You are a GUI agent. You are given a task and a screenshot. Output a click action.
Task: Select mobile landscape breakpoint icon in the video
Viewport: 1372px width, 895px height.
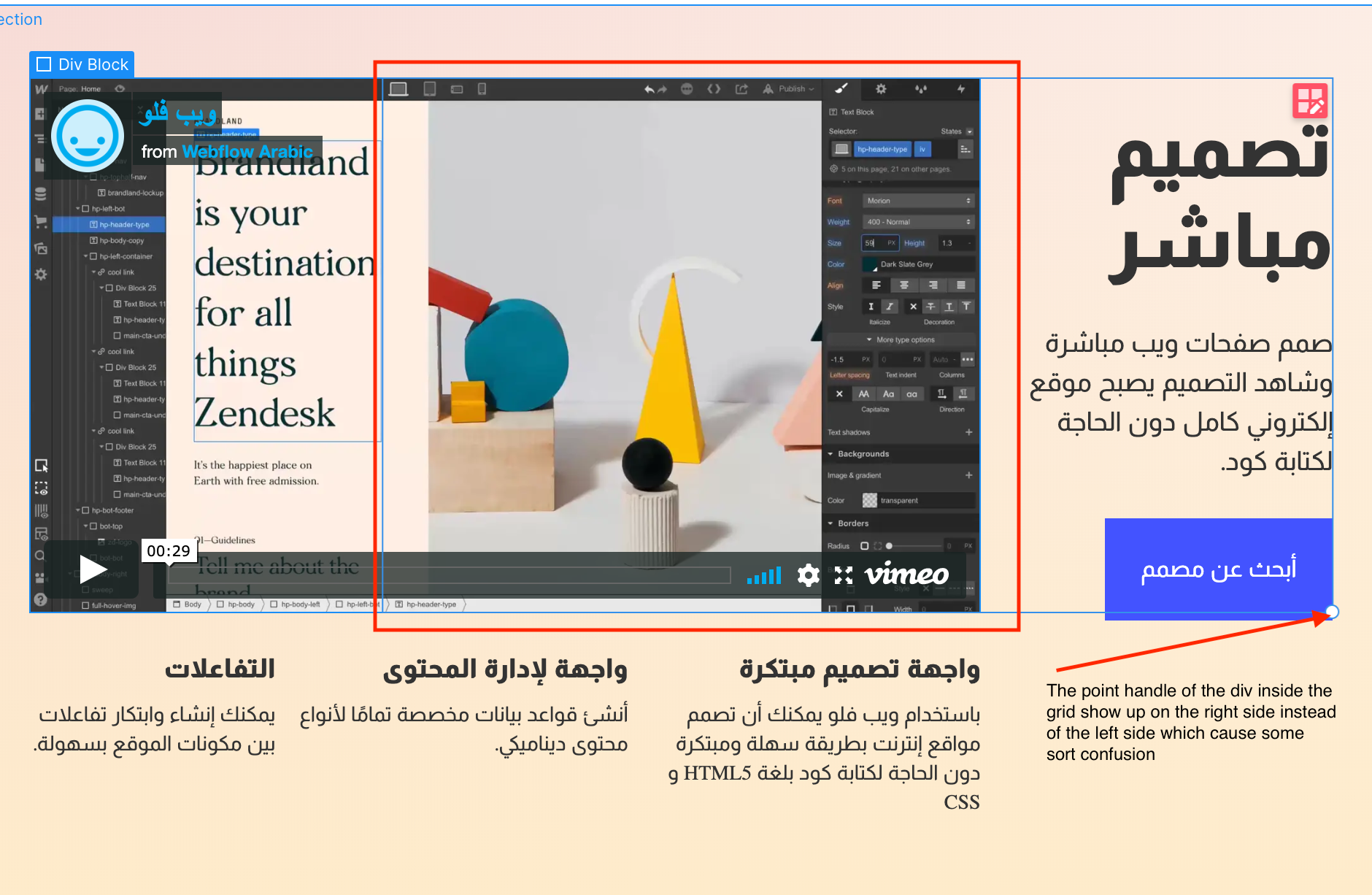point(457,89)
